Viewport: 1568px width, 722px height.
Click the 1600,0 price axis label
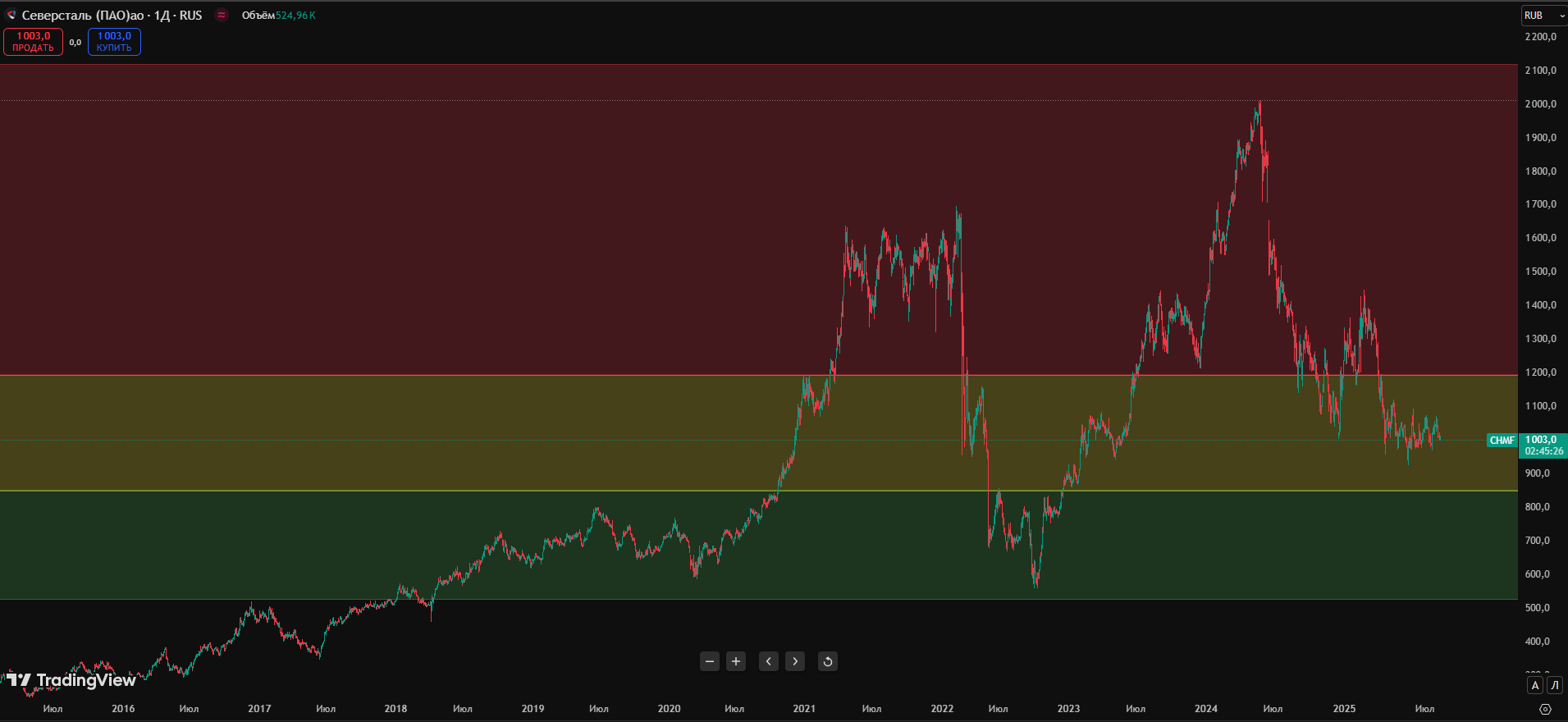coord(1540,238)
